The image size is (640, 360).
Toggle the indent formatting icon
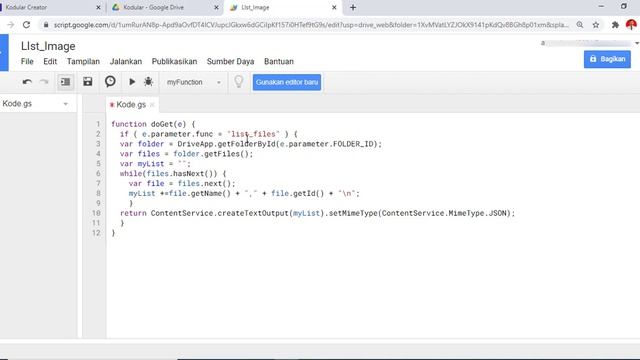65,82
